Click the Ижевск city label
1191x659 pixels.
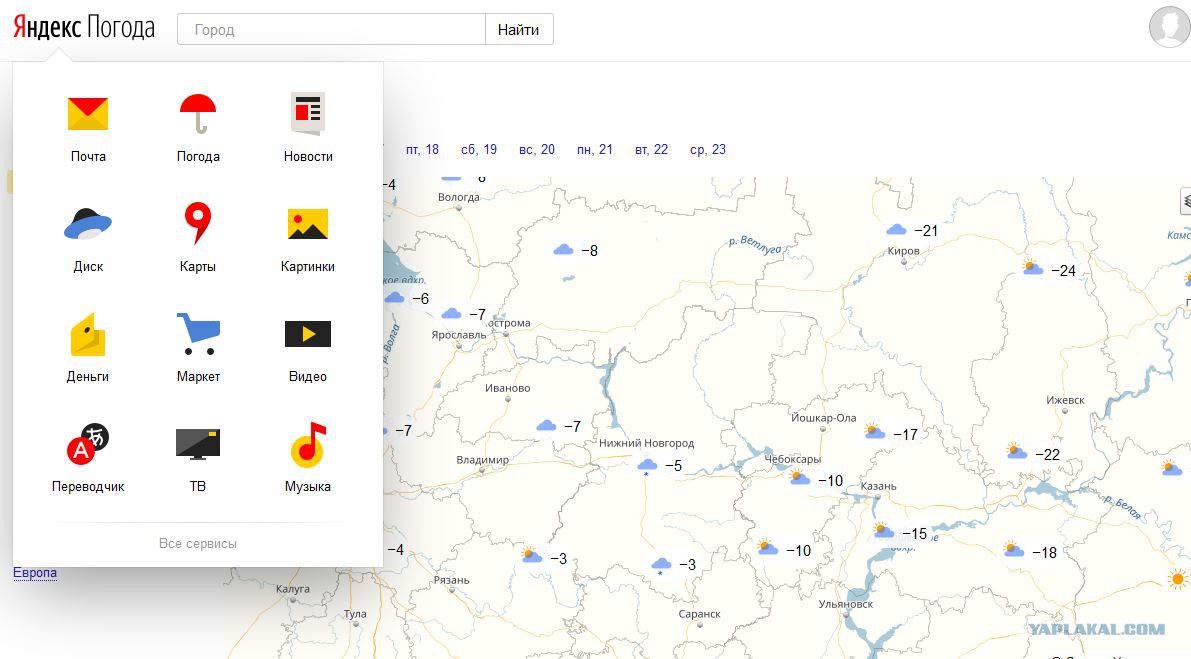tap(1065, 400)
